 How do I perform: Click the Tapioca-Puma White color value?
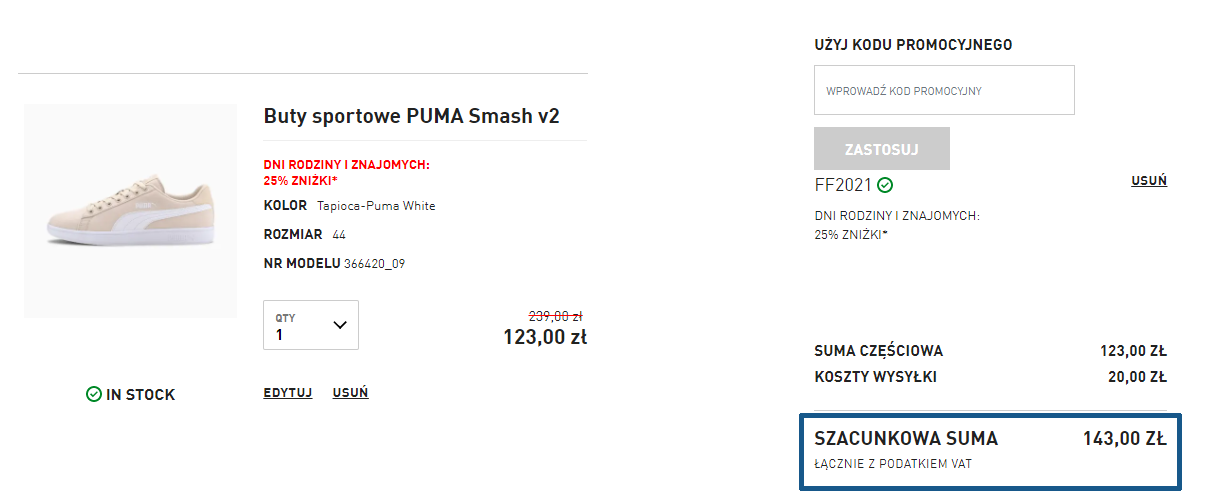coord(376,206)
